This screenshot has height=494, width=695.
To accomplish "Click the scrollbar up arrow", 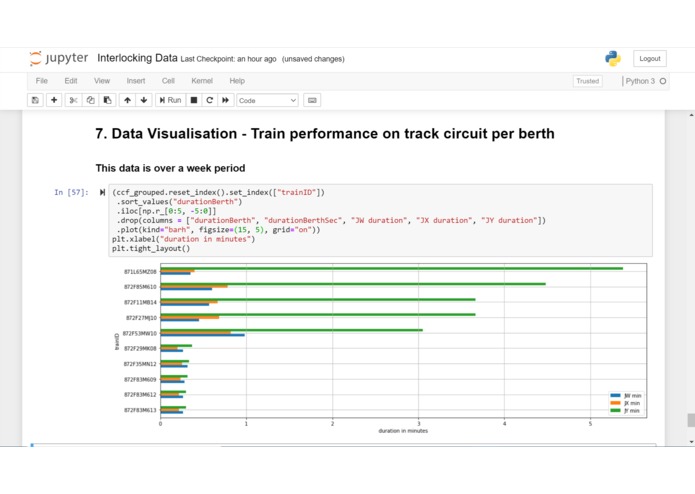I will [691, 115].
